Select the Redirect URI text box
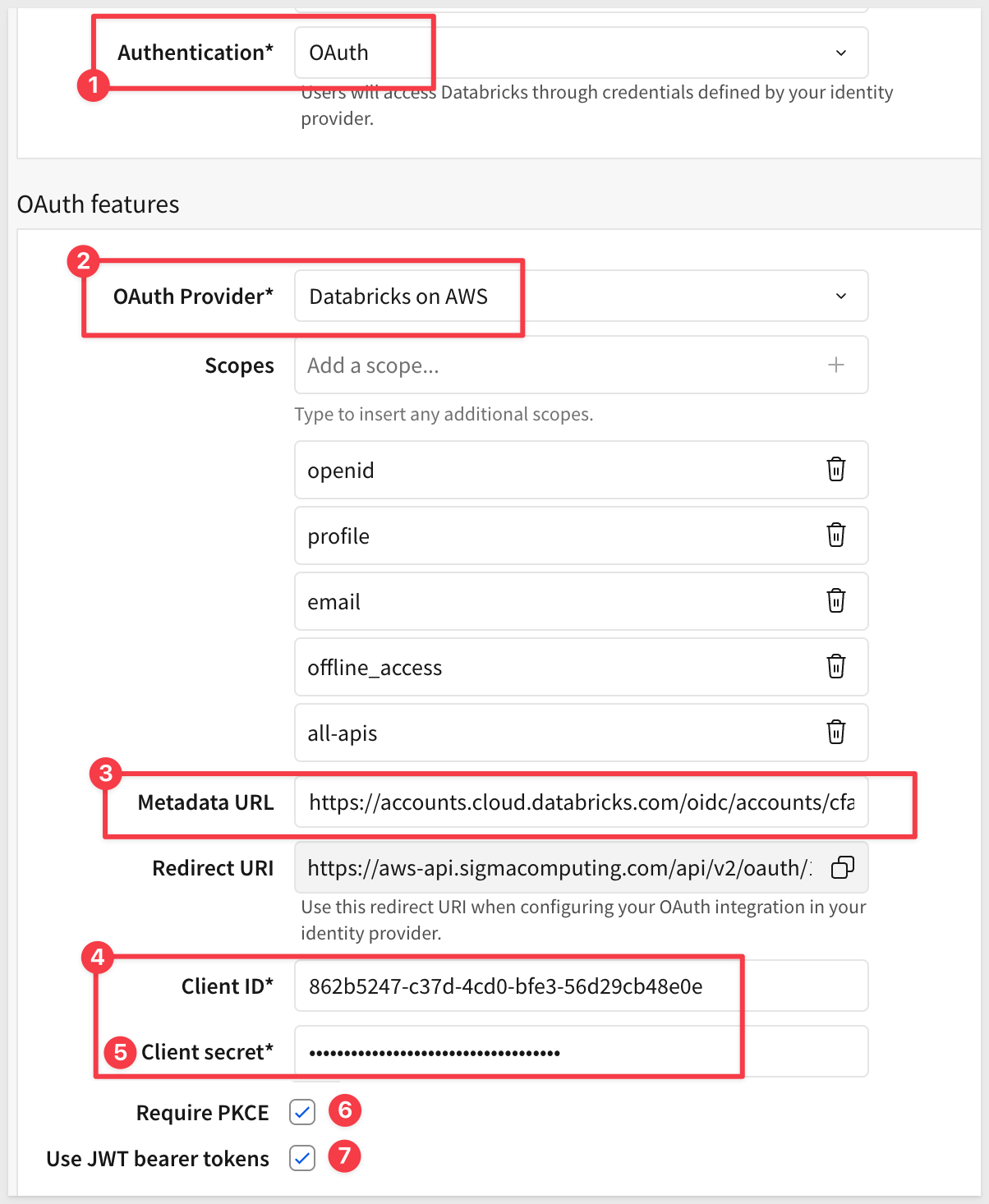 tap(559, 867)
